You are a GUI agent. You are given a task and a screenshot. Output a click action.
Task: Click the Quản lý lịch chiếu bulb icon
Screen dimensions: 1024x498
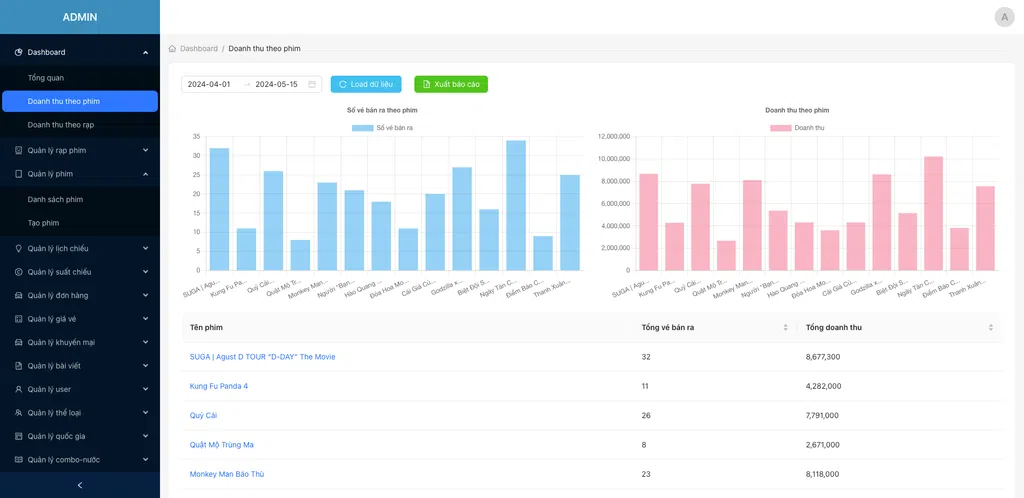coord(18,249)
